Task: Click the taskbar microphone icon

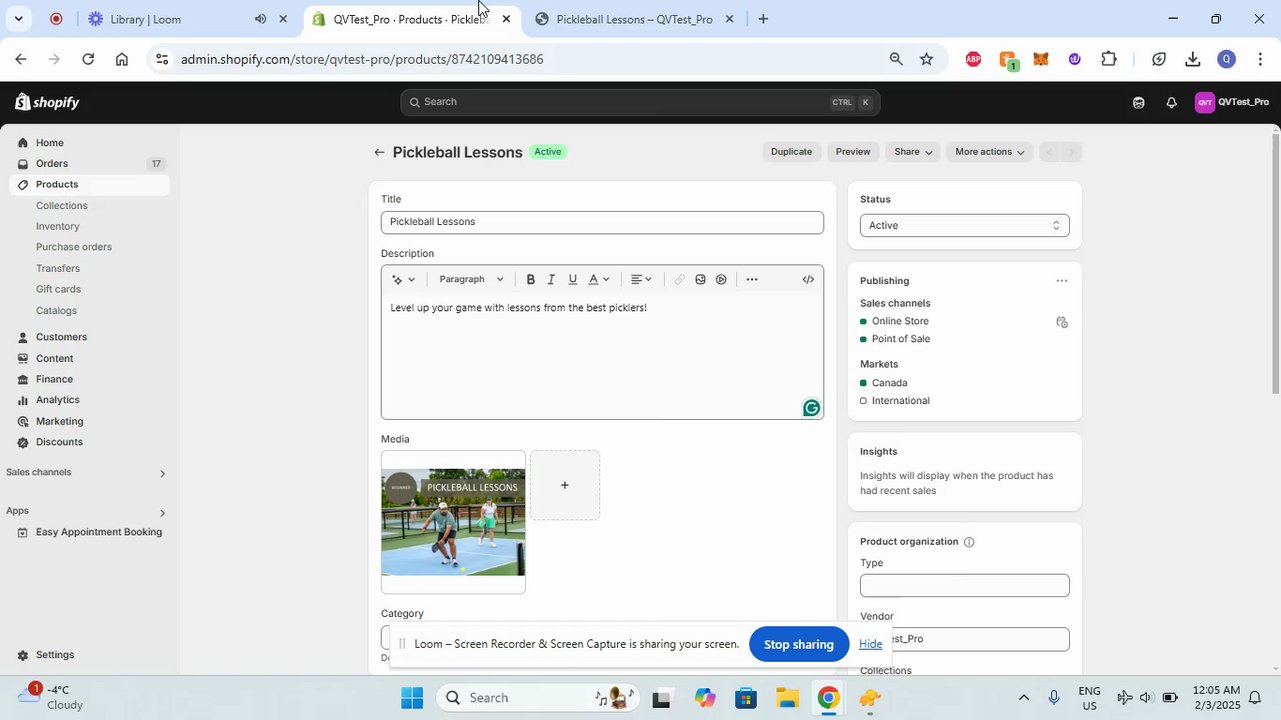Action: 1054,698
